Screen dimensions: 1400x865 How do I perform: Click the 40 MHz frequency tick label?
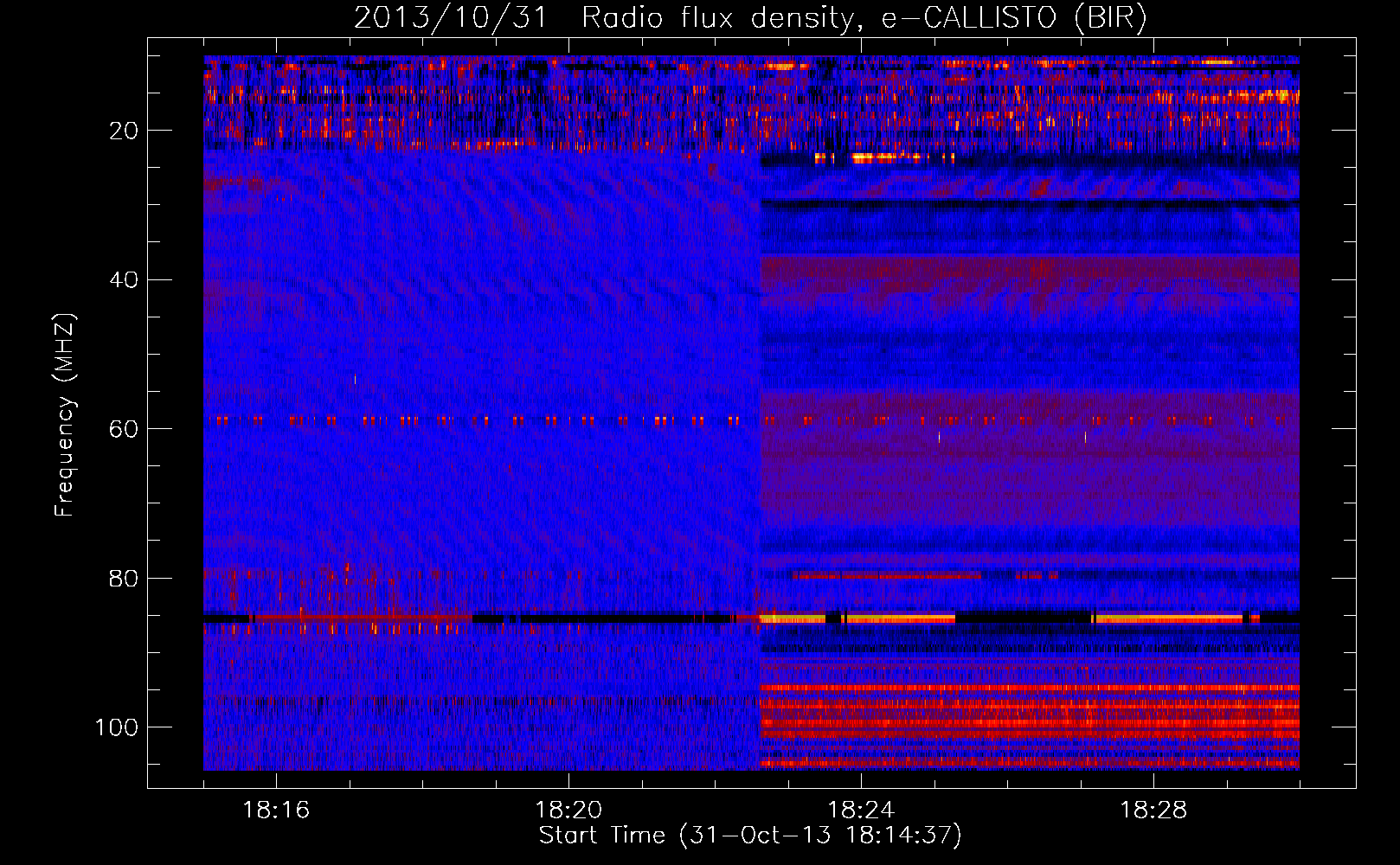pyautogui.click(x=124, y=280)
